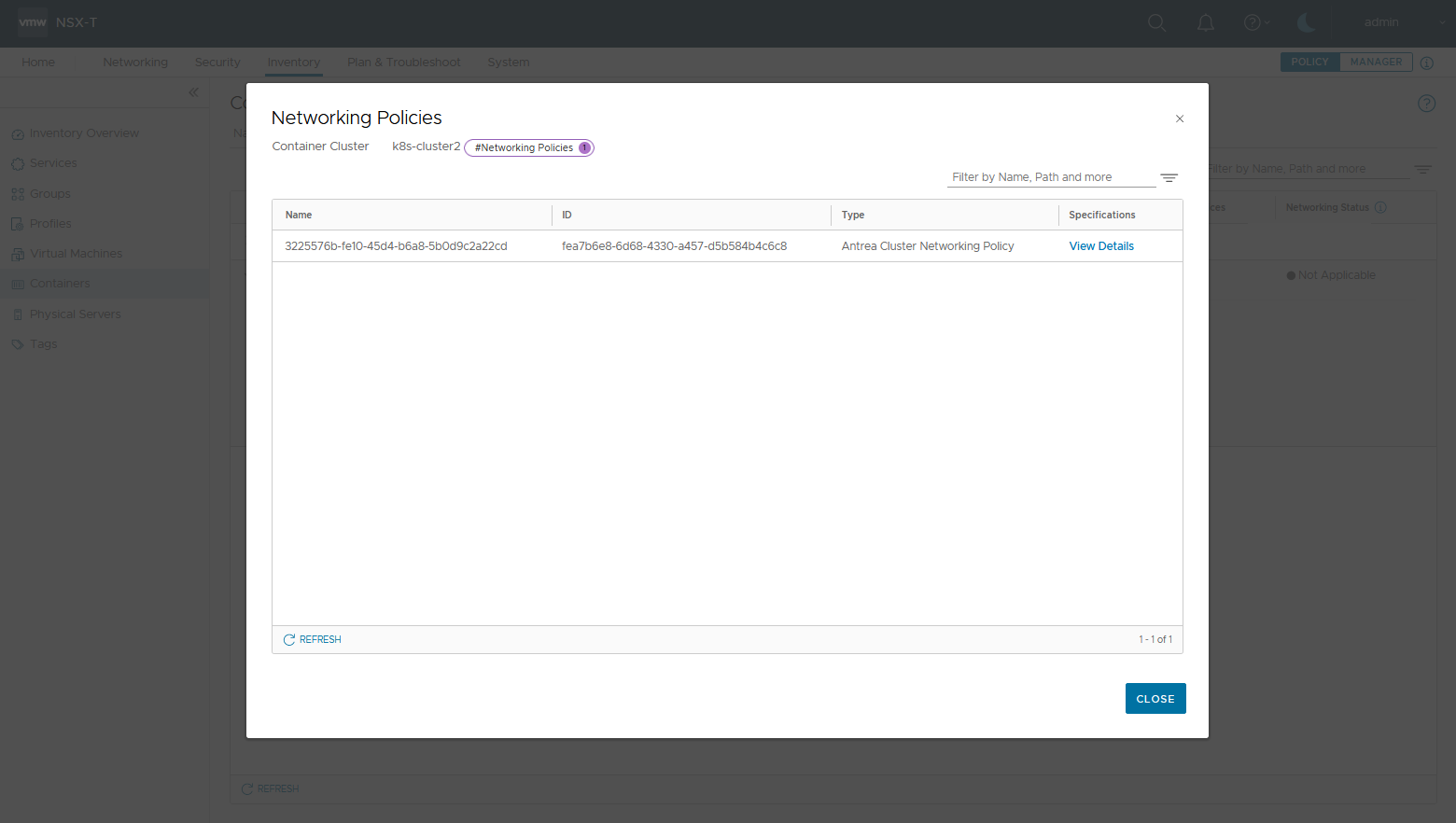1456x823 pixels.
Task: Open the System tab
Action: pyautogui.click(x=509, y=63)
